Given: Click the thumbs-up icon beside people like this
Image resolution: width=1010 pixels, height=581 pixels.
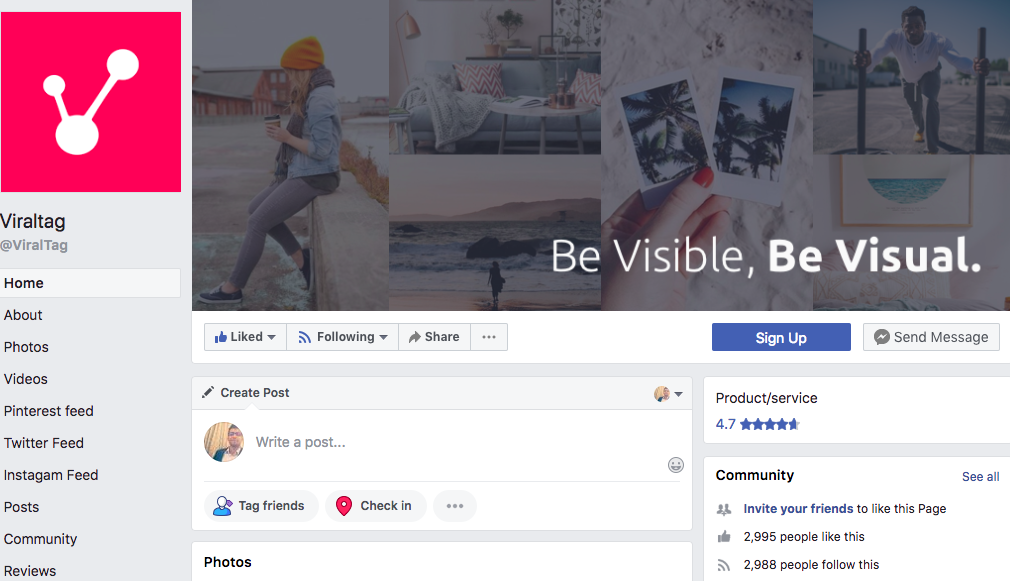Looking at the screenshot, I should 724,537.
